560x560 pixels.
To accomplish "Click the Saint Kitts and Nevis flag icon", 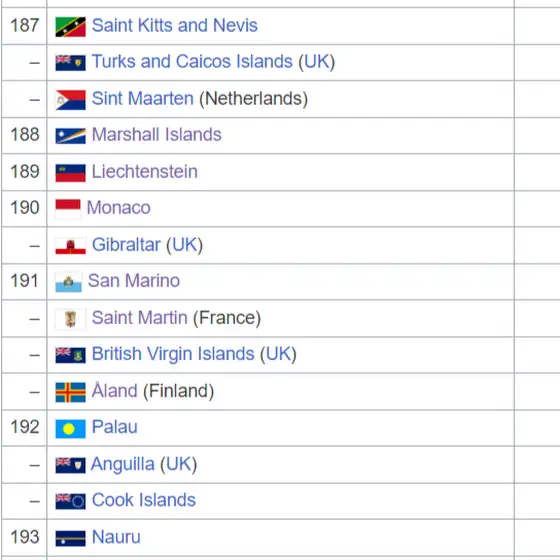I will click(70, 27).
